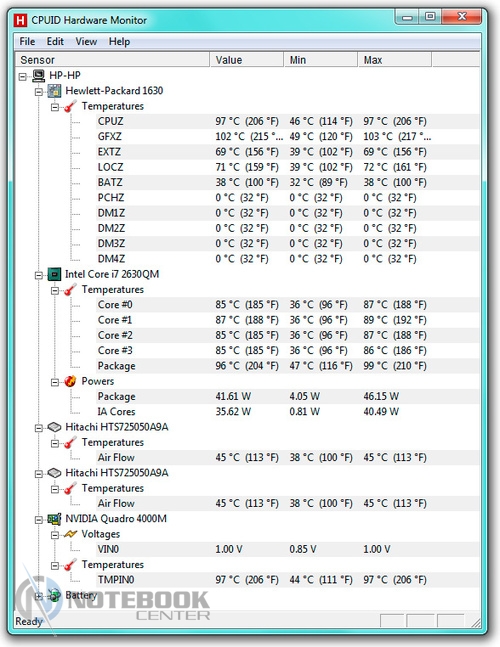The height and width of the screenshot is (647, 500).
Task: Open the Help menu
Action: pyautogui.click(x=119, y=42)
